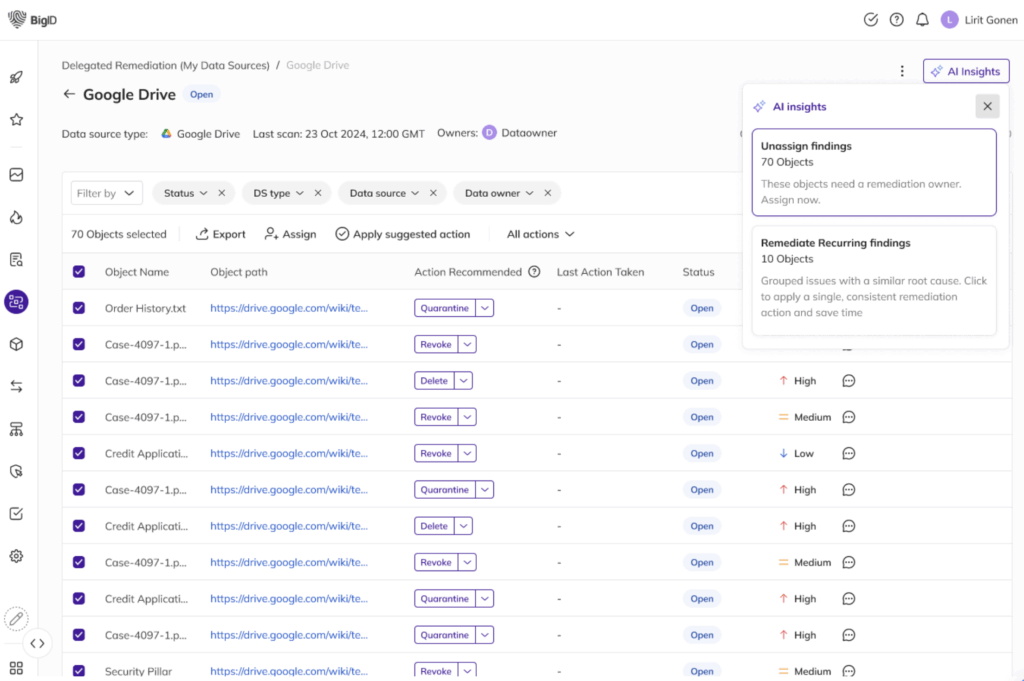The height and width of the screenshot is (681, 1024).
Task: Expand the Quarantine action arrow for Order History.txt
Action: pos(484,308)
